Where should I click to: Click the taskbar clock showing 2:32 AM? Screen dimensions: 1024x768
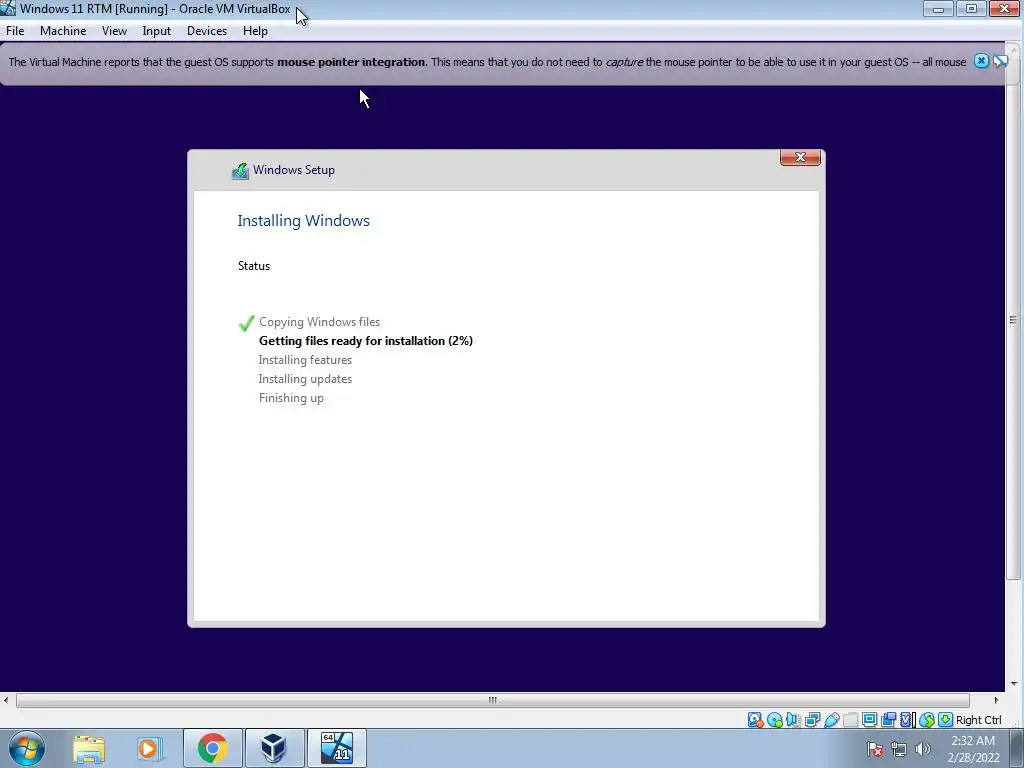tap(973, 749)
